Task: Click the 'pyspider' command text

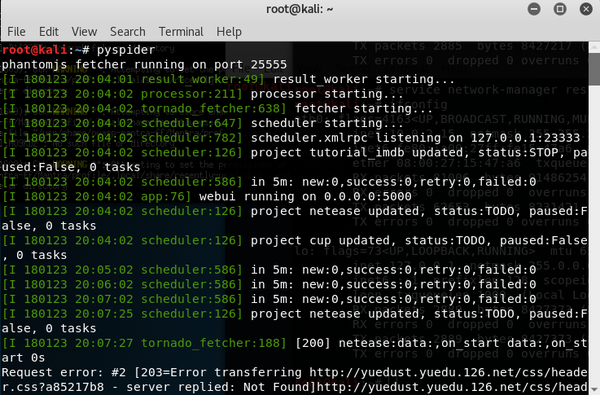Action: coord(126,50)
